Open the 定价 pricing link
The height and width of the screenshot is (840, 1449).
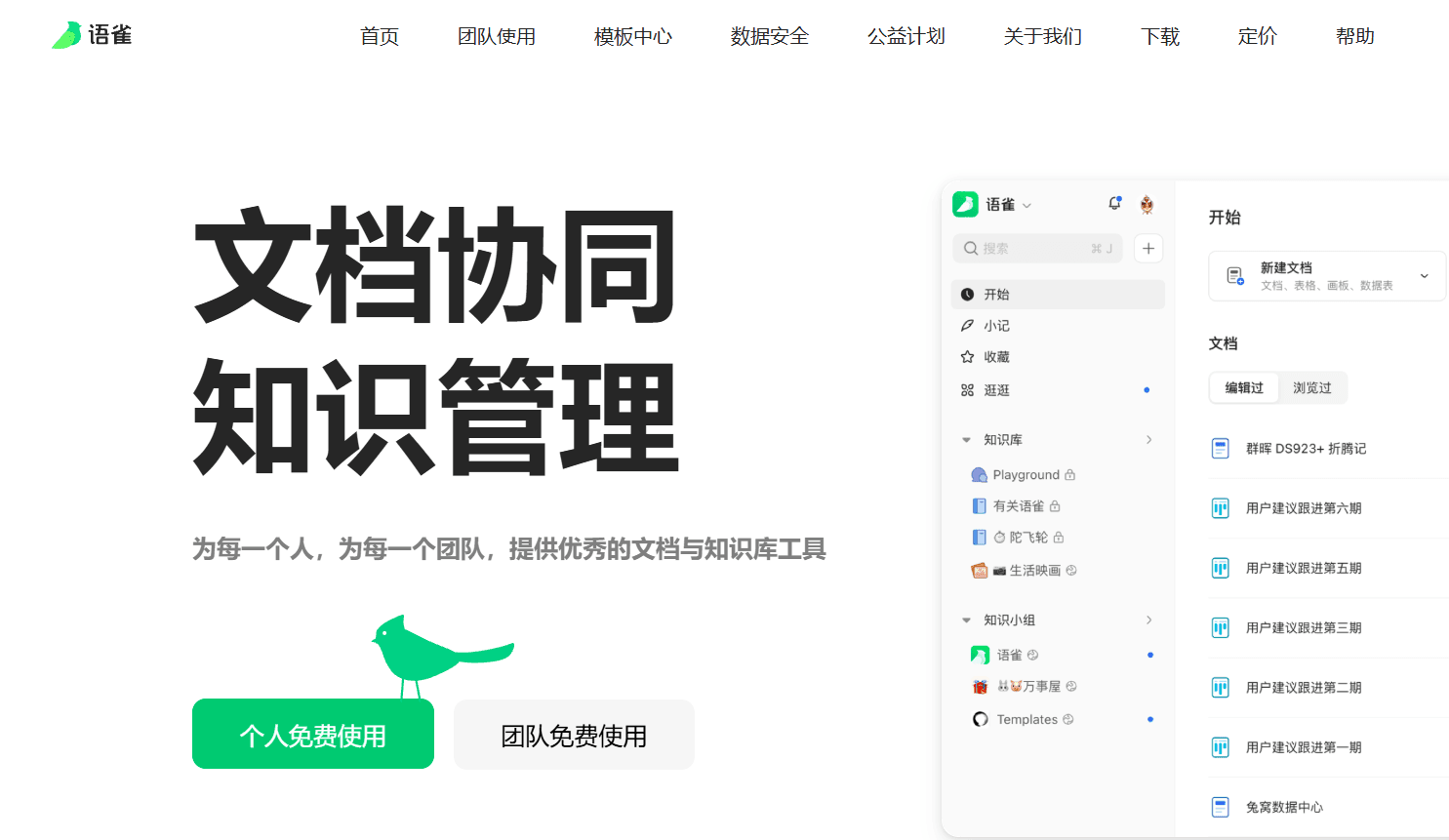tap(1258, 36)
